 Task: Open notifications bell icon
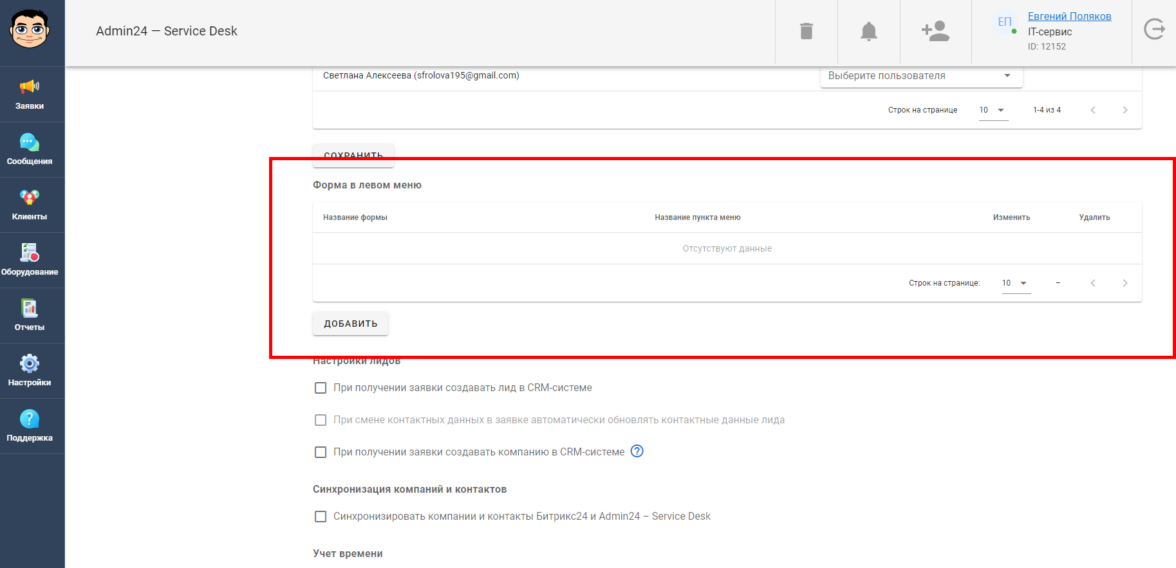click(x=869, y=32)
